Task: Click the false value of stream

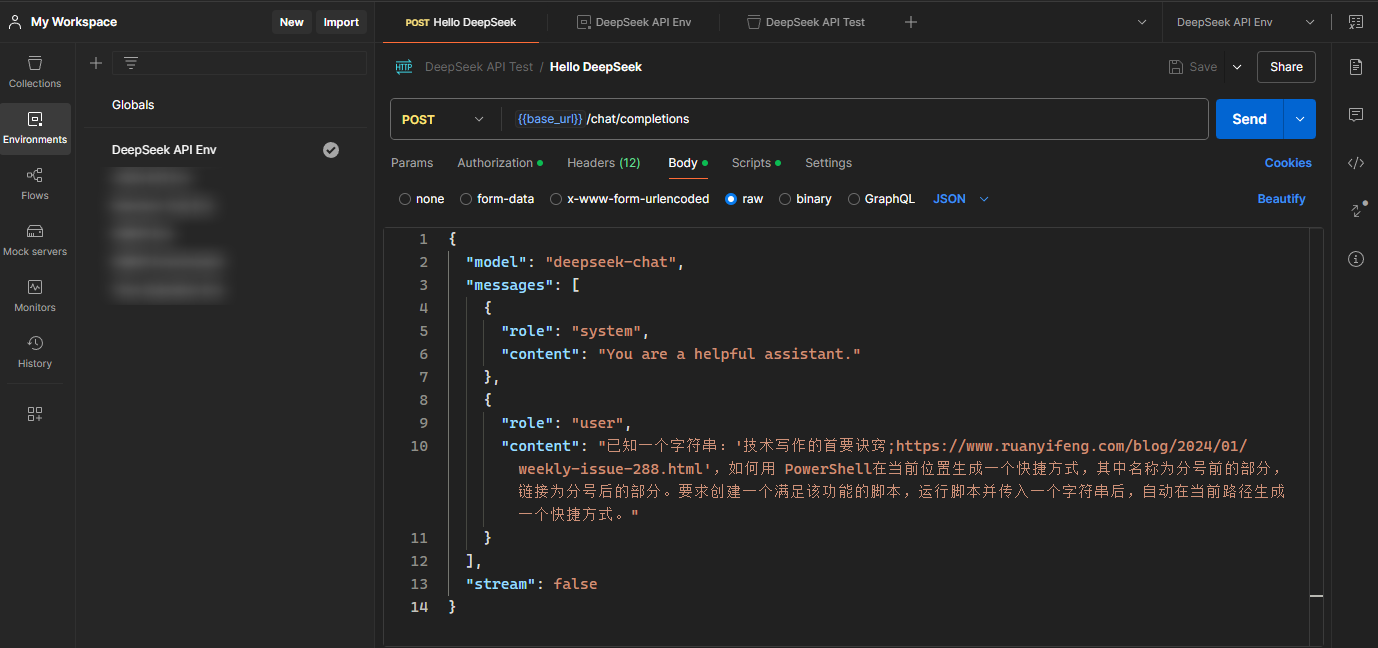Action: point(576,584)
